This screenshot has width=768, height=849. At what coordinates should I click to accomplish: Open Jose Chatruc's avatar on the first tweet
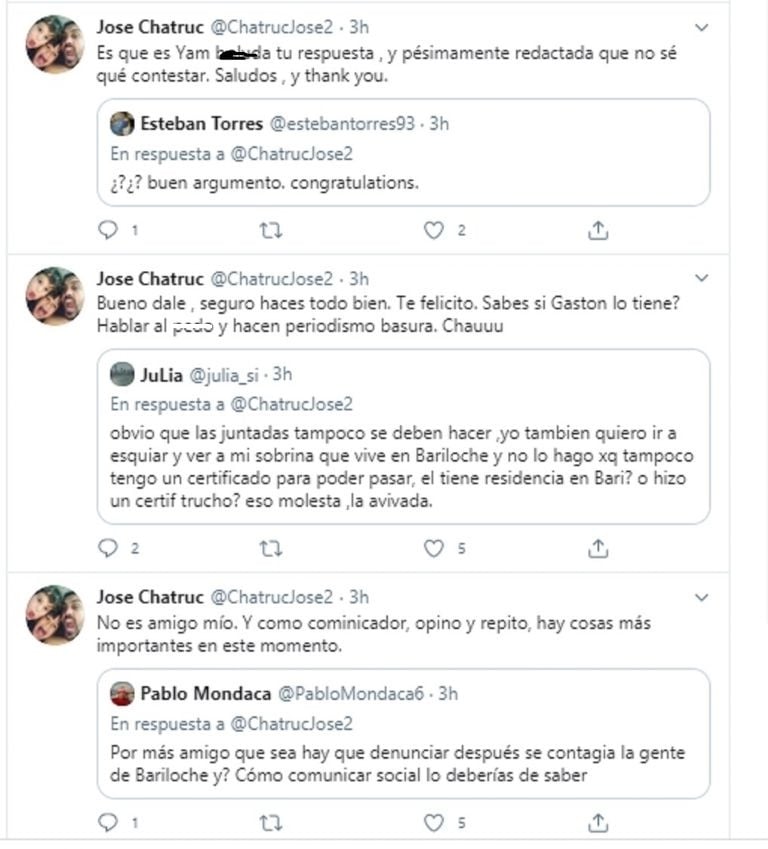pyautogui.click(x=55, y=44)
